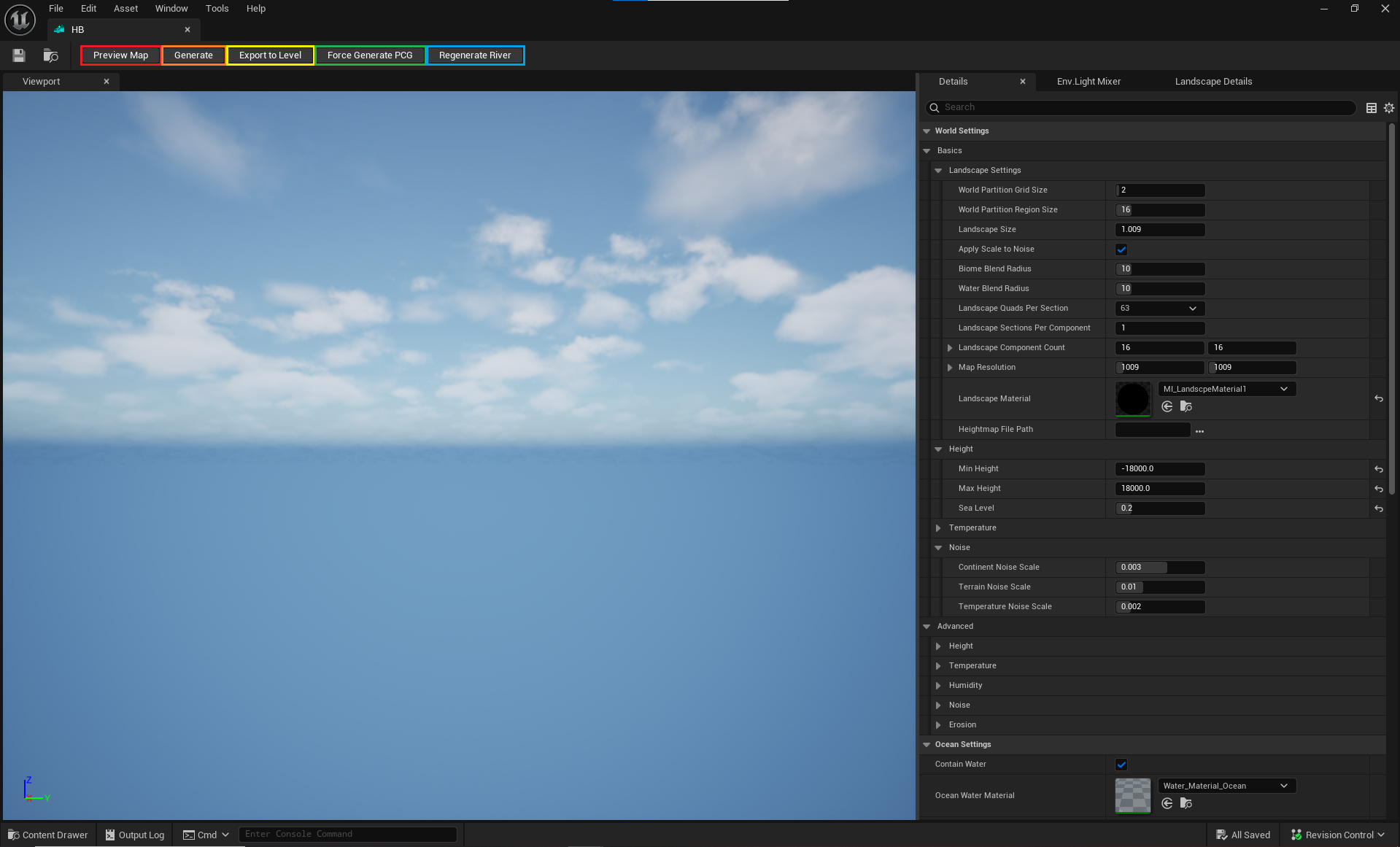The height and width of the screenshot is (847, 1400).
Task: Close the Details panel tab
Action: coord(1023,82)
